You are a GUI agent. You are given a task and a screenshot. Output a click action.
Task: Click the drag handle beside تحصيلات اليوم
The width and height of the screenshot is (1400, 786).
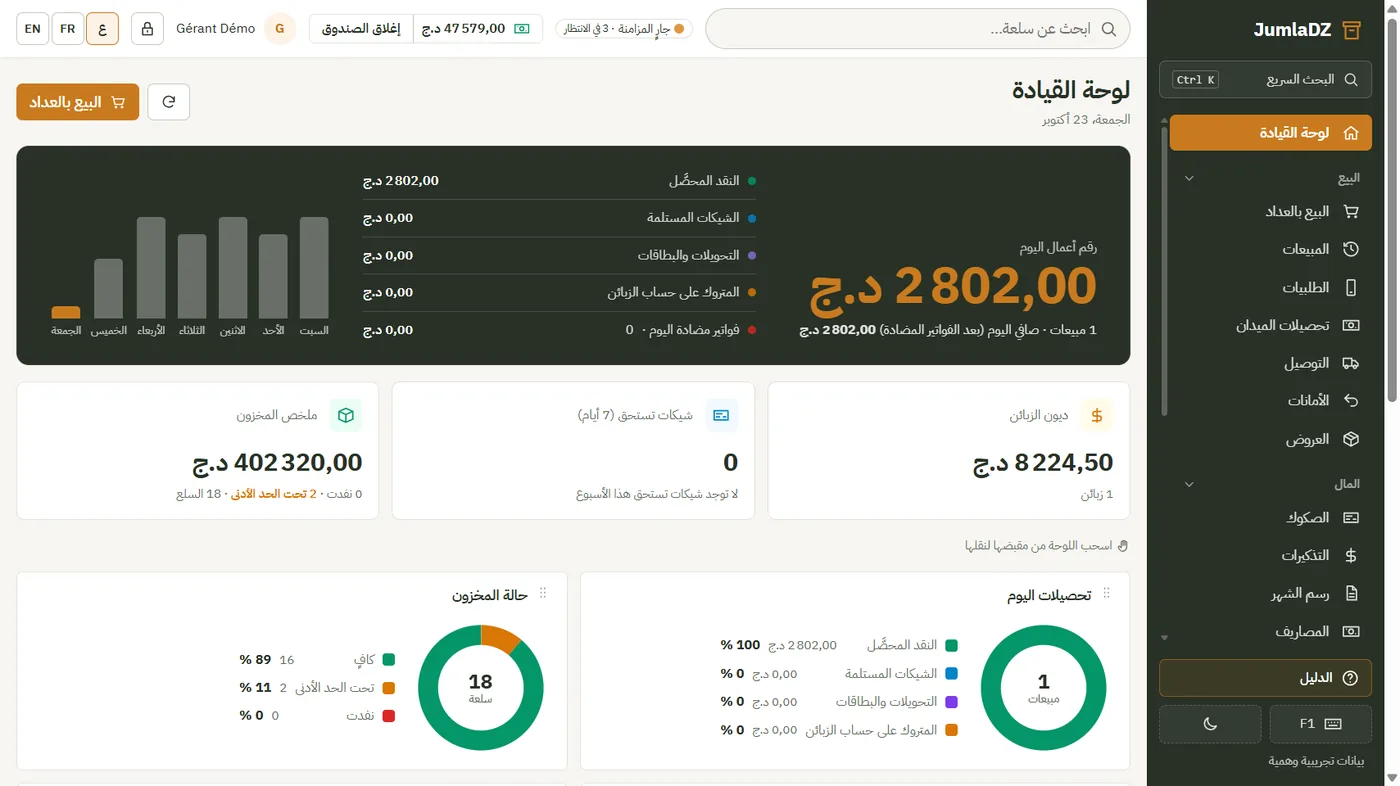pos(1106,594)
